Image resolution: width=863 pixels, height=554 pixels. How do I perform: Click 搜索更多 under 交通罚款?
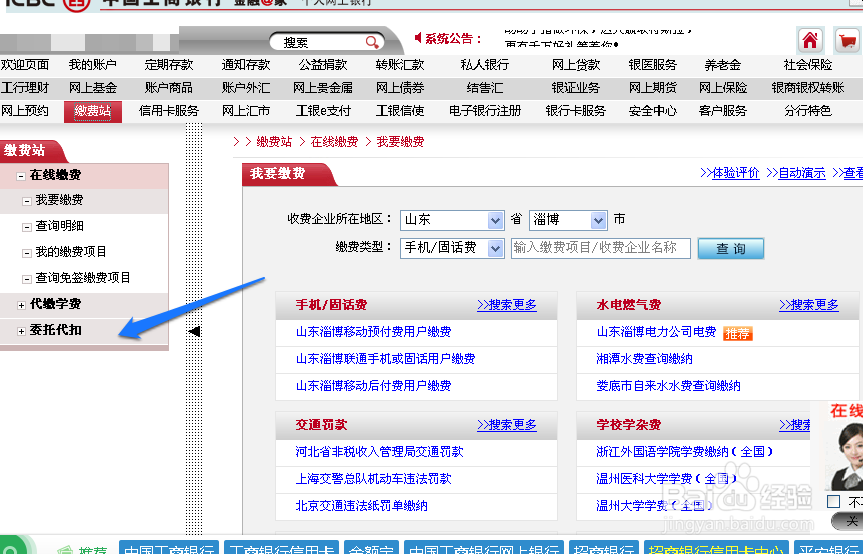[506, 425]
